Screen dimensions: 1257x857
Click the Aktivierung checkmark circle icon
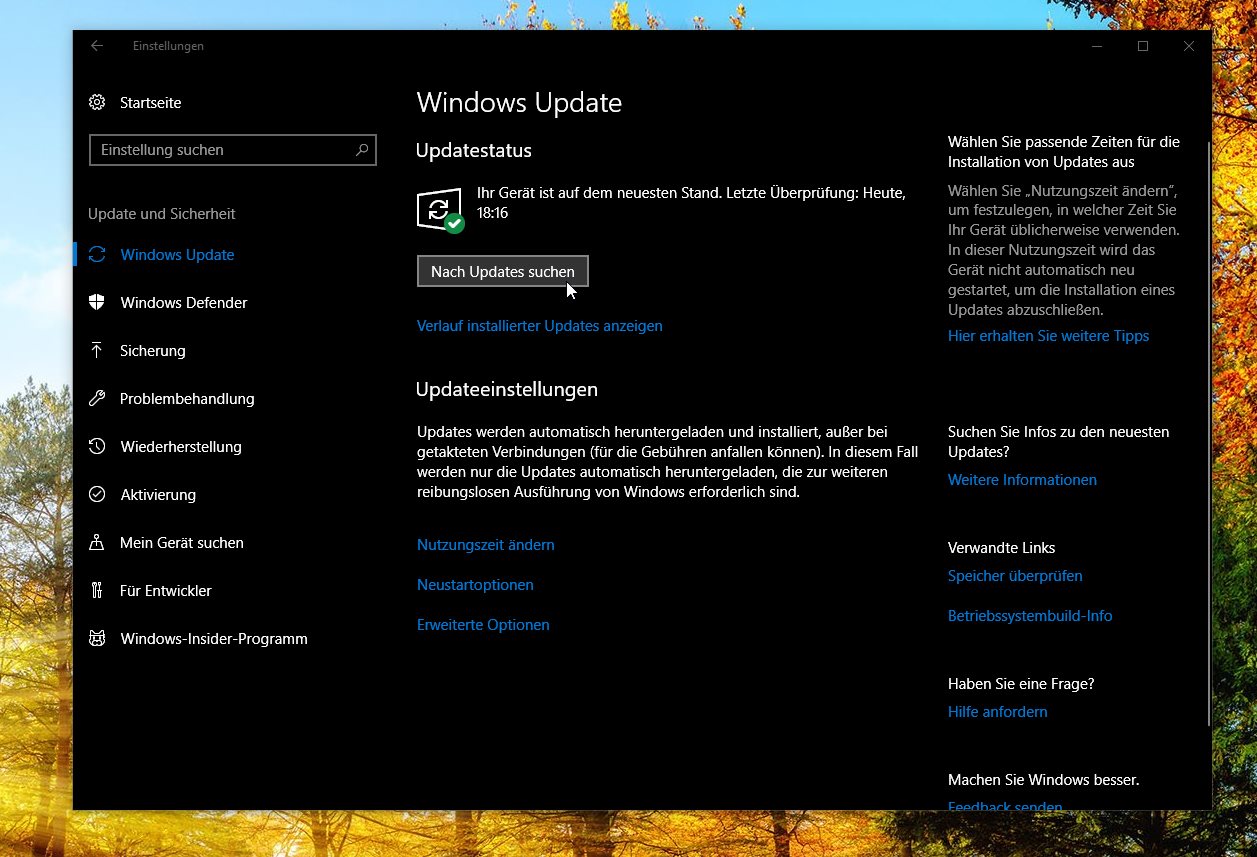pos(97,495)
